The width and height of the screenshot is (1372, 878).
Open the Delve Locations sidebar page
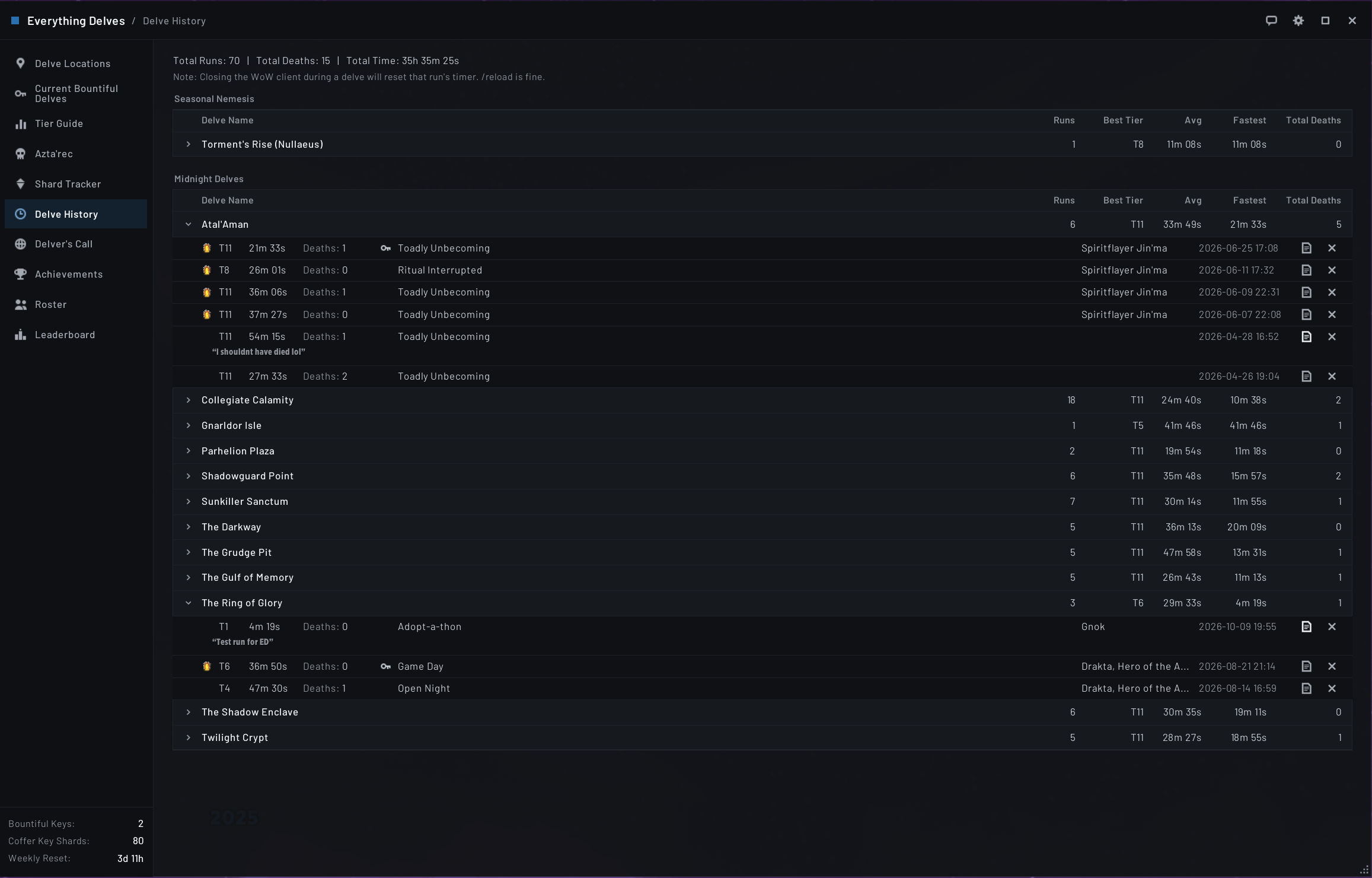pos(76,63)
